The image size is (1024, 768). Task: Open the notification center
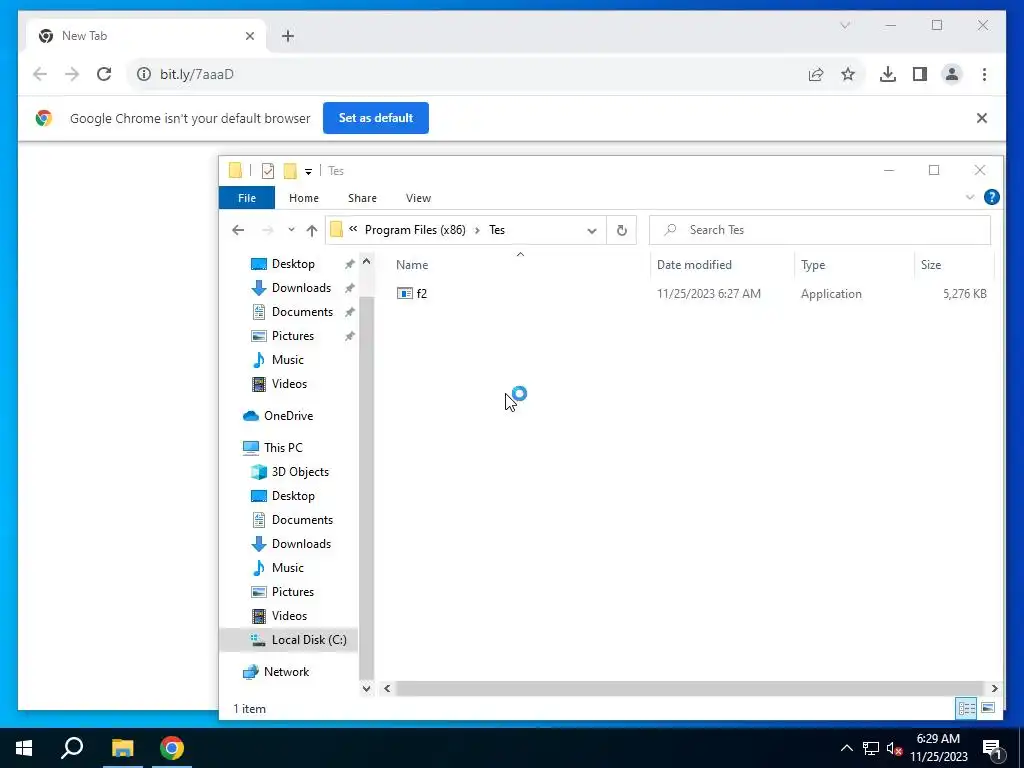(x=993, y=748)
